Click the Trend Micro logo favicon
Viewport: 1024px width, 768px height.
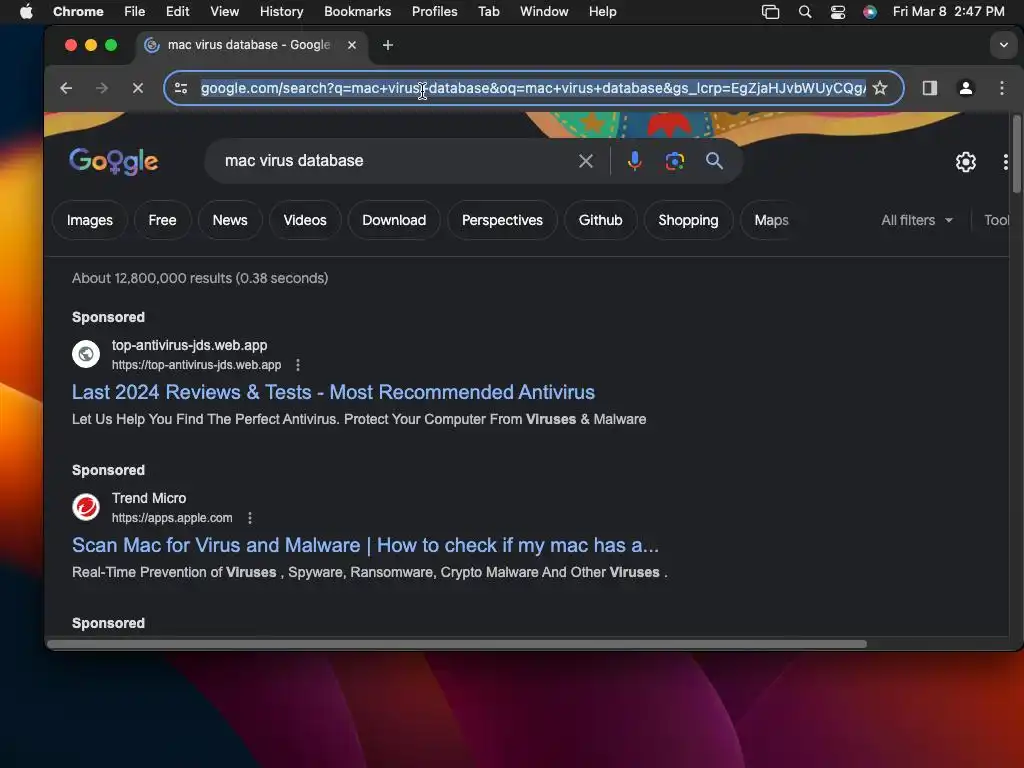point(86,507)
